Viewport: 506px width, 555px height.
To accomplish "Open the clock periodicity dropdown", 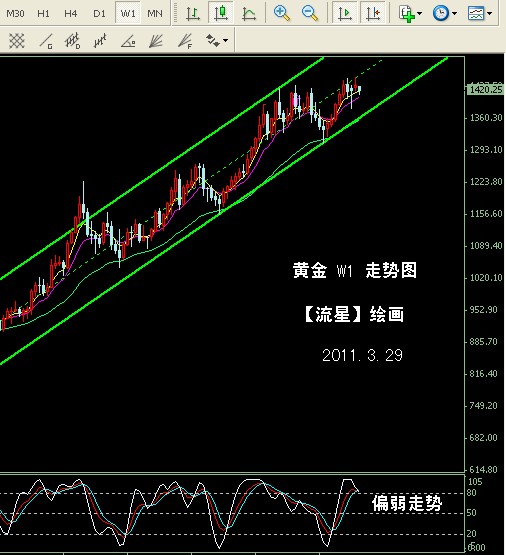I will [444, 13].
